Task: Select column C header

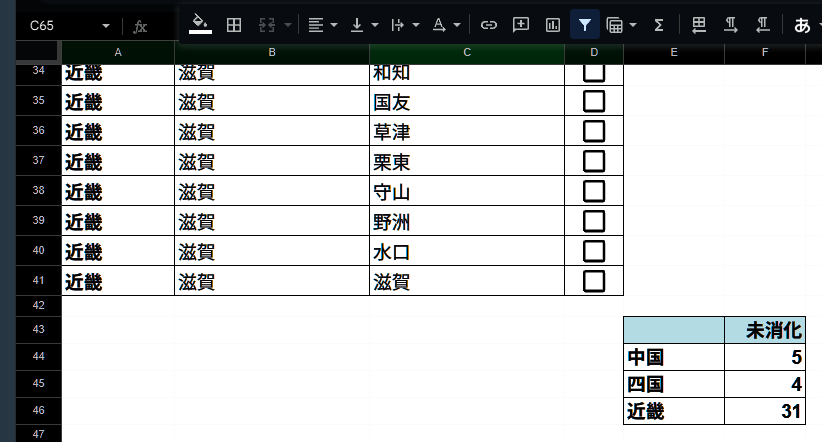Action: point(467,52)
